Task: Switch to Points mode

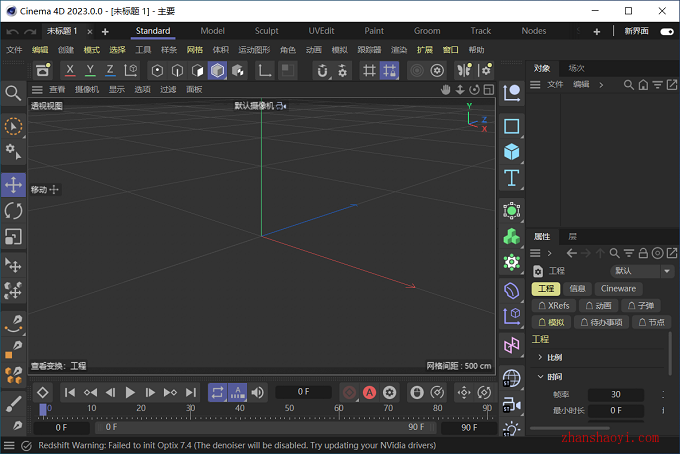Action: tap(157, 70)
